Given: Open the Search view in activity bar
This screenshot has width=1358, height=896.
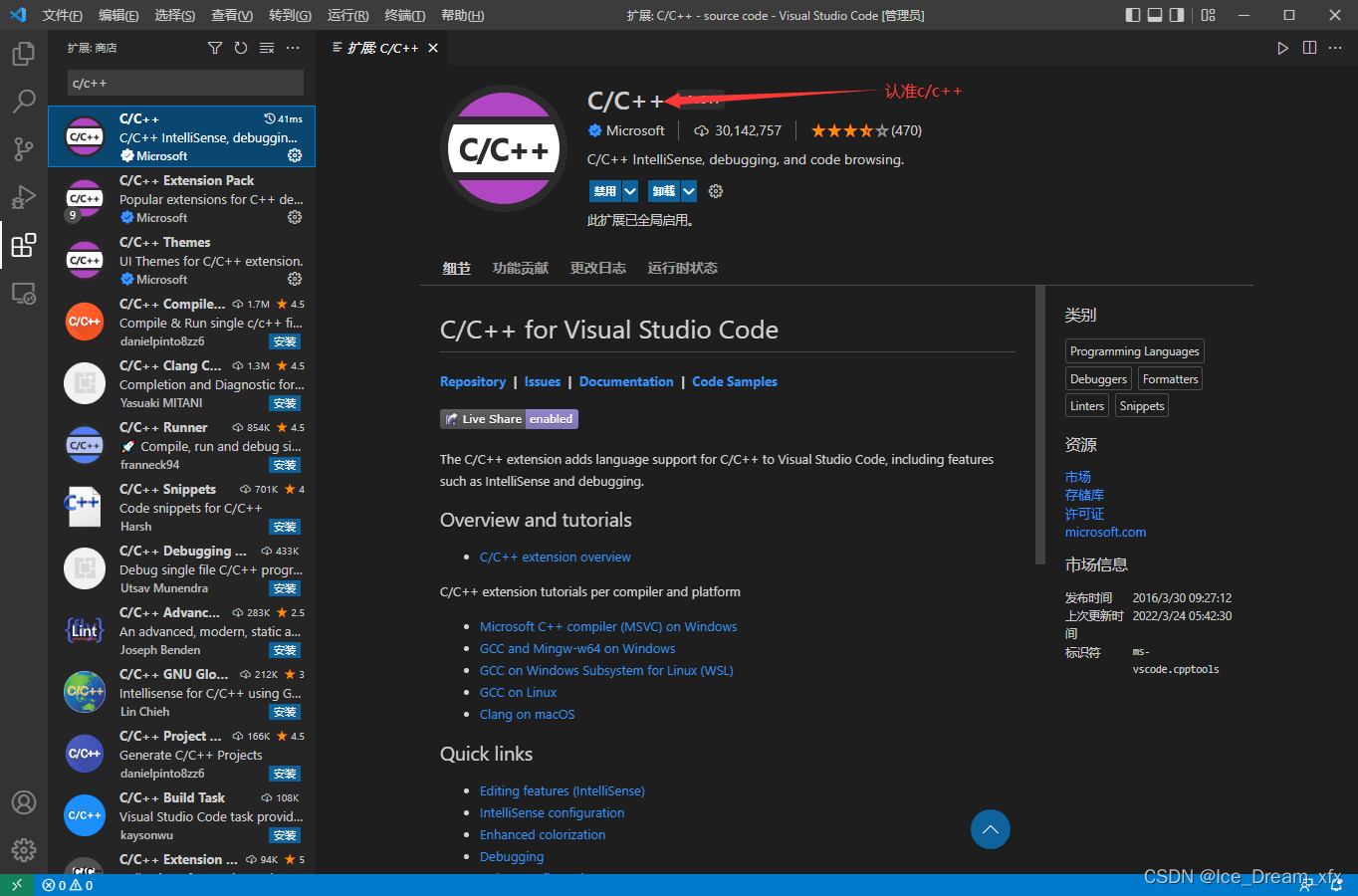Looking at the screenshot, I should [24, 101].
